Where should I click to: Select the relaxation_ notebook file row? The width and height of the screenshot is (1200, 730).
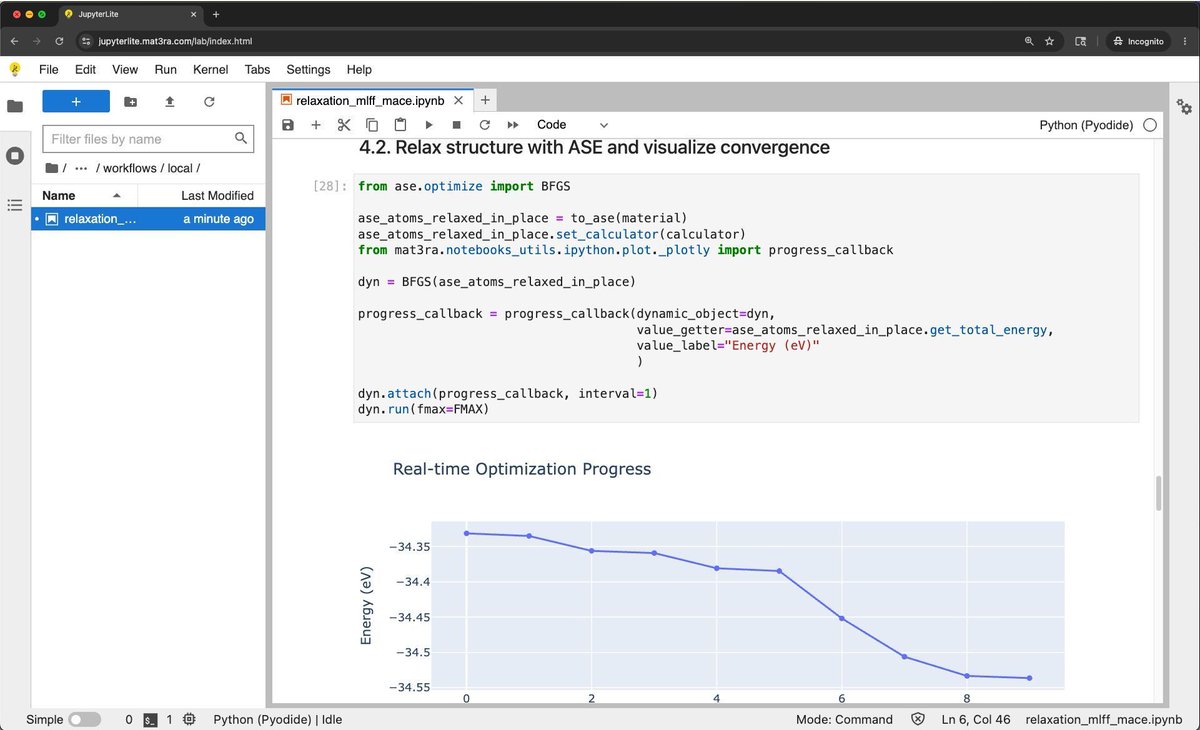click(148, 219)
